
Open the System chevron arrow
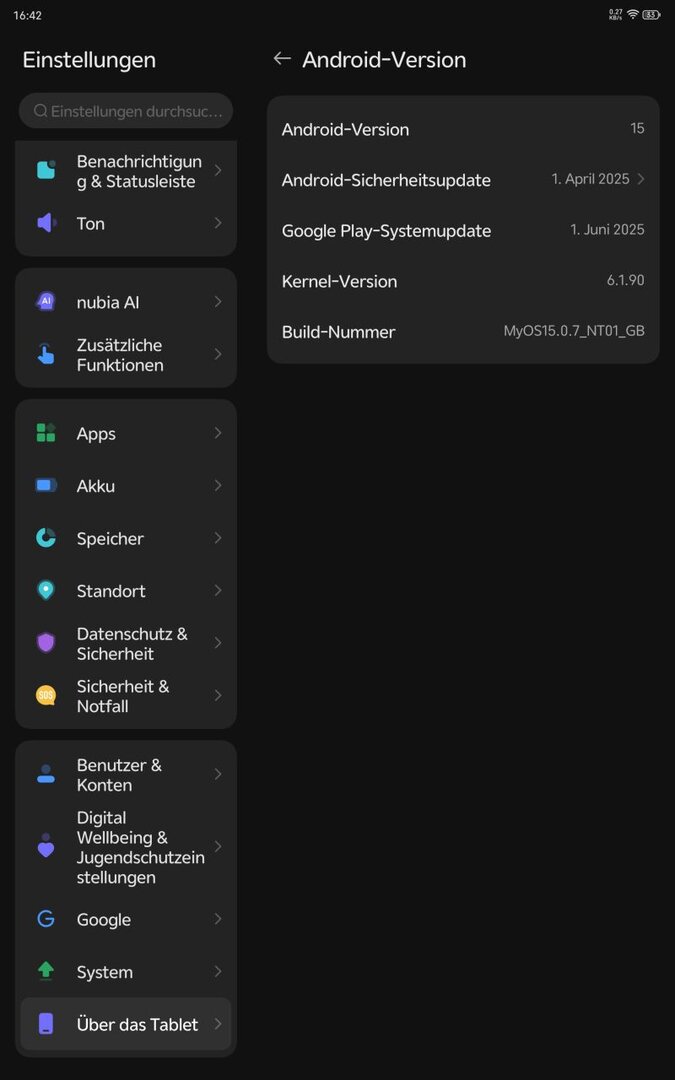(x=217, y=972)
